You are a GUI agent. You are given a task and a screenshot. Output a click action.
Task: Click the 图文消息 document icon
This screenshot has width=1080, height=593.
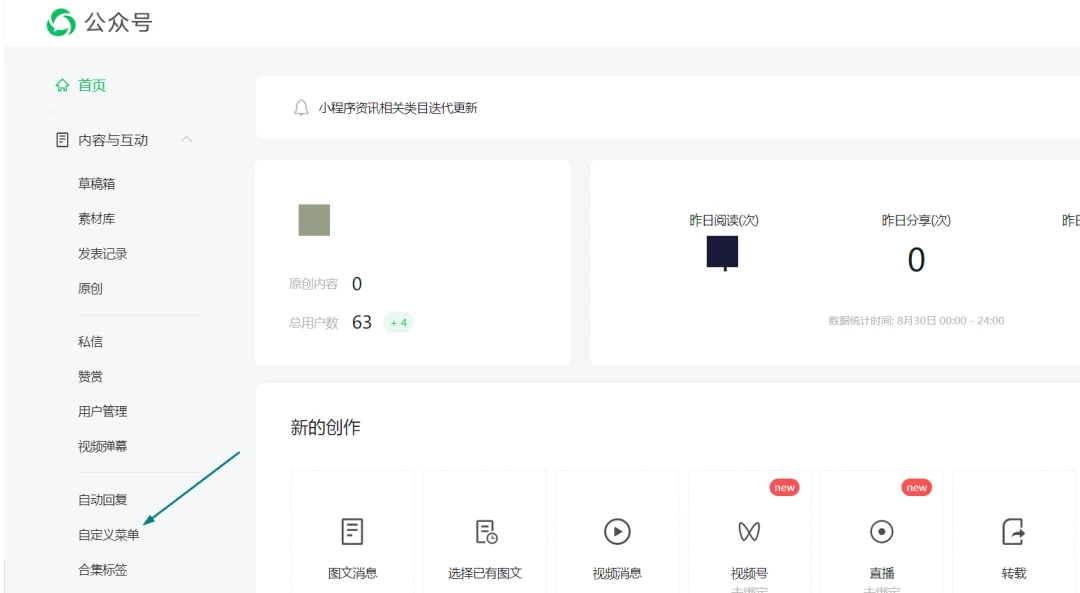[x=352, y=532]
